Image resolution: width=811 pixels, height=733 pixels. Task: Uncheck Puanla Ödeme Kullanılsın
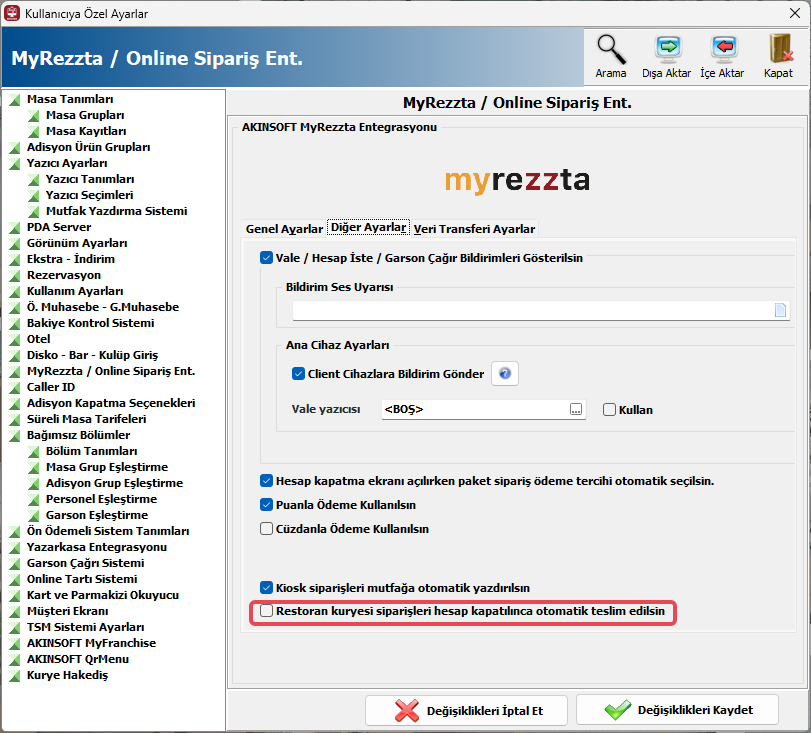coord(266,505)
